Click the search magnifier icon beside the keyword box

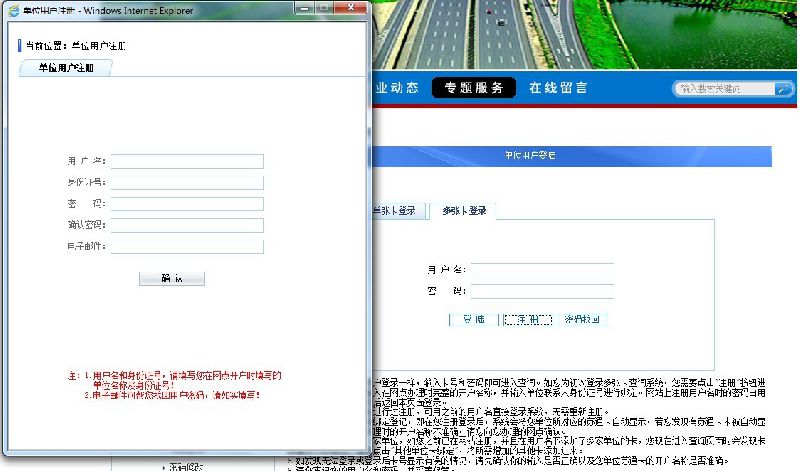pos(783,89)
